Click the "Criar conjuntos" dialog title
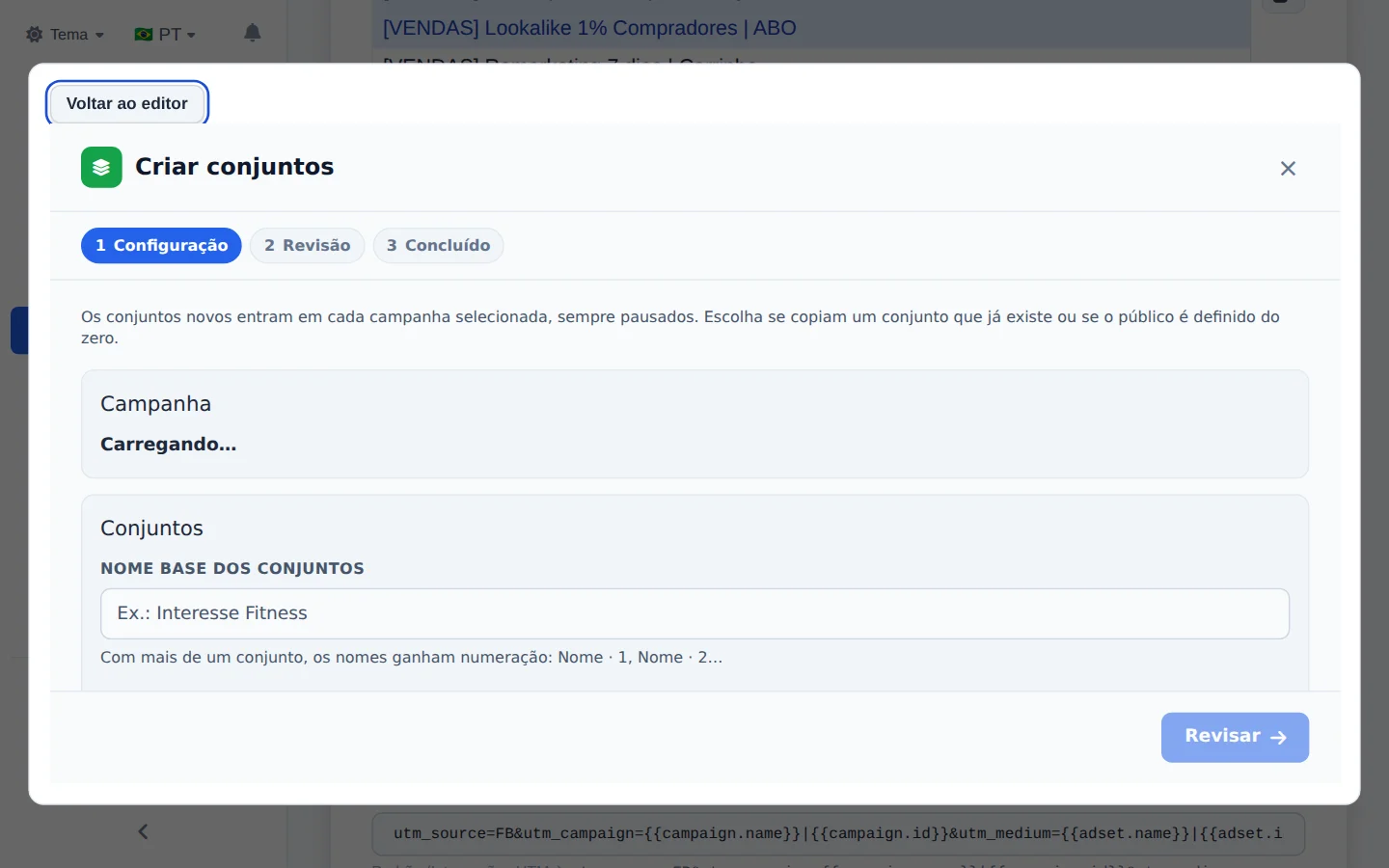The height and width of the screenshot is (868, 1389). (234, 167)
